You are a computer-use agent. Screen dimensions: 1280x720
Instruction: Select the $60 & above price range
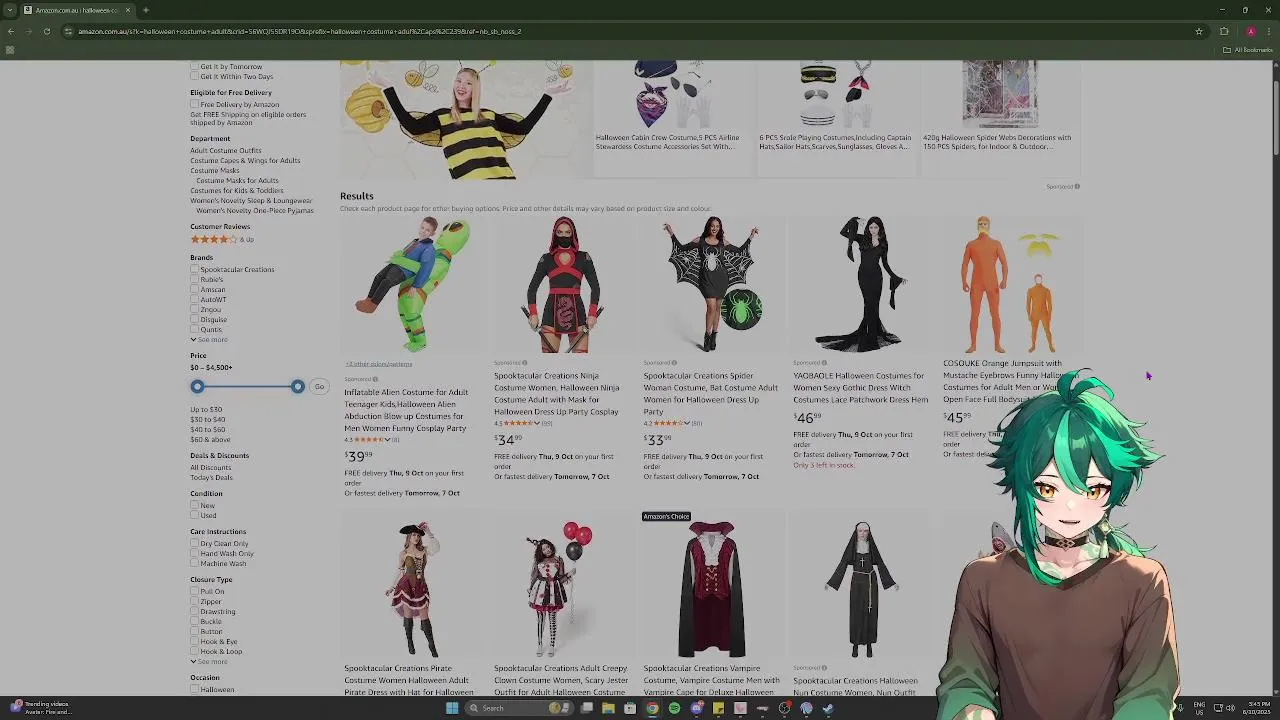tap(210, 440)
